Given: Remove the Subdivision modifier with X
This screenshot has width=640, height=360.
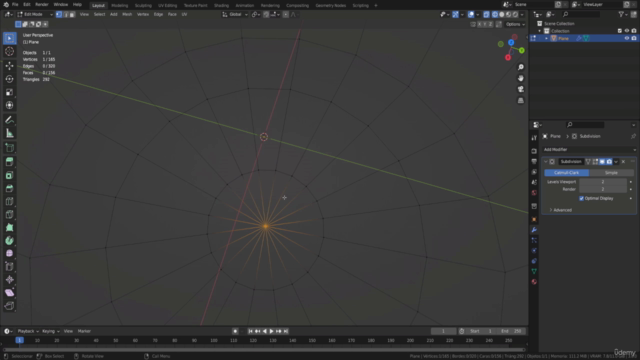Looking at the screenshot, I should tap(623, 162).
